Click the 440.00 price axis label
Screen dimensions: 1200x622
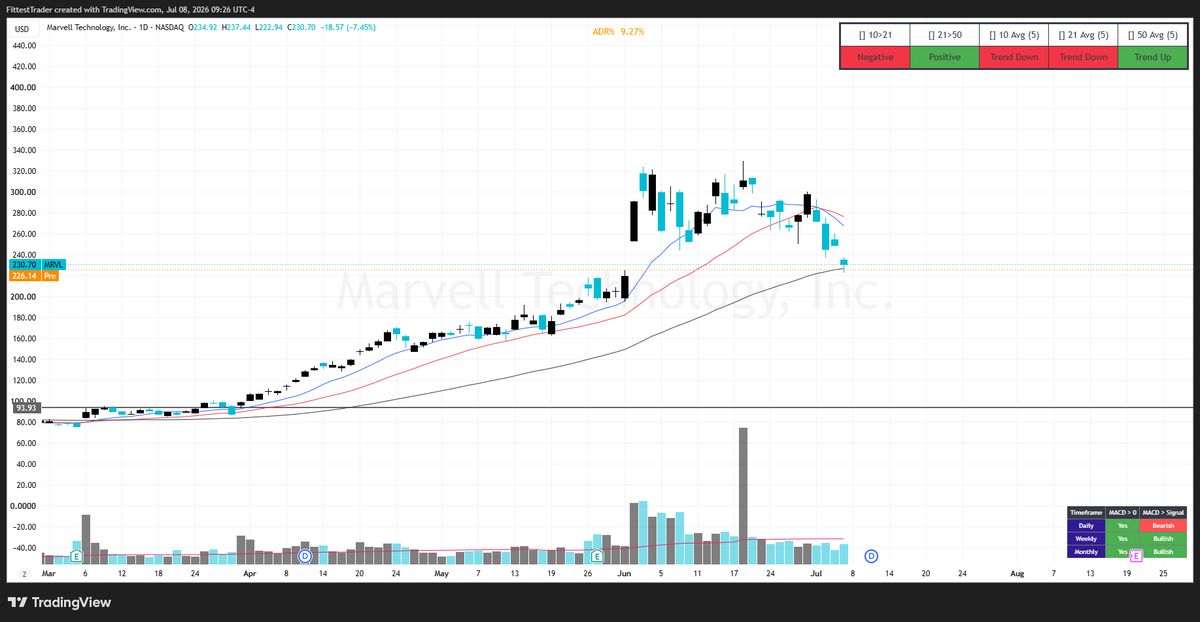pyautogui.click(x=25, y=45)
